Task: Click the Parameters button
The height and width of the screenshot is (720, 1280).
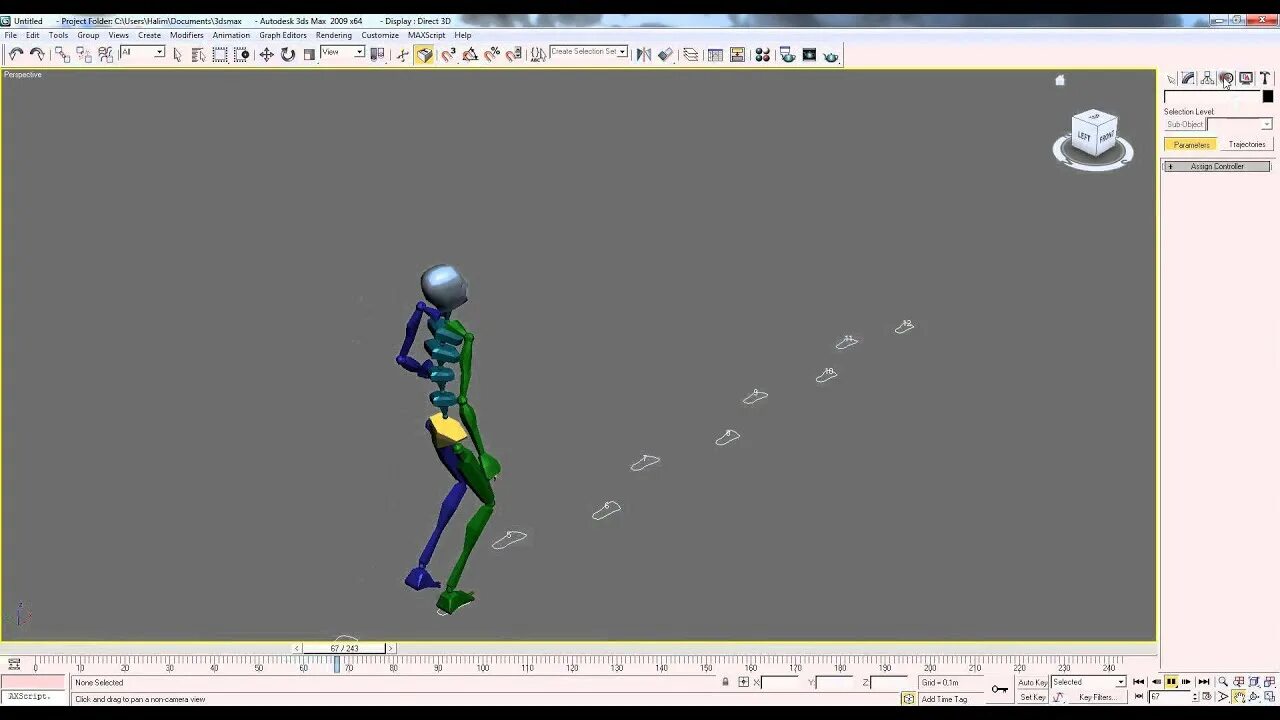Action: tap(1191, 145)
